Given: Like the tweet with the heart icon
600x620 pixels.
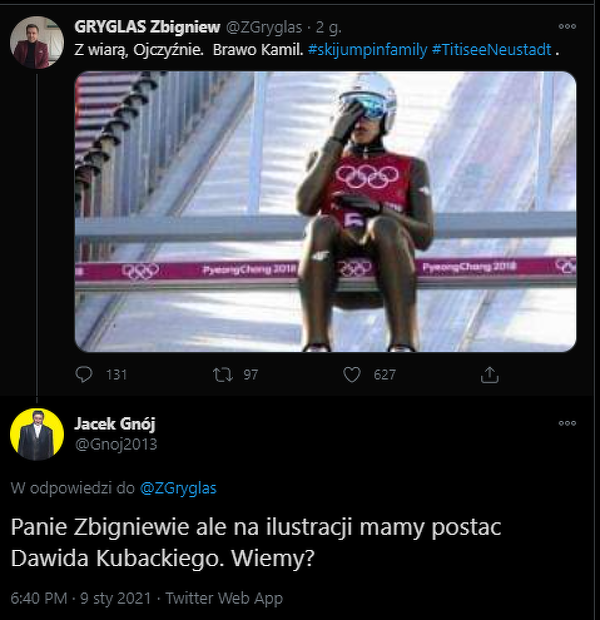Looking at the screenshot, I should point(352,374).
